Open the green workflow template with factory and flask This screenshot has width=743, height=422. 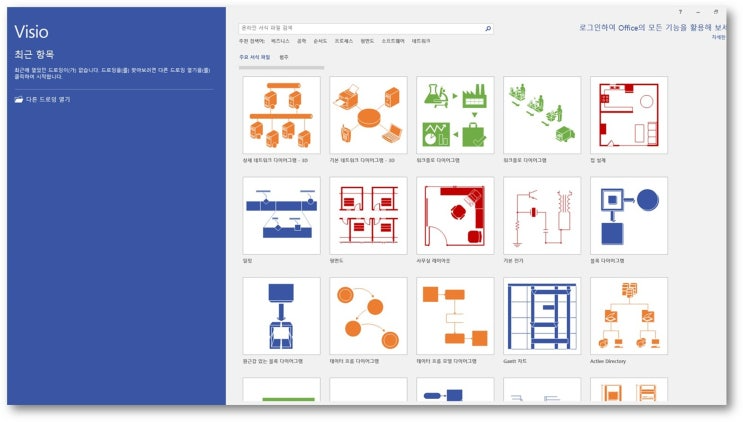455,115
